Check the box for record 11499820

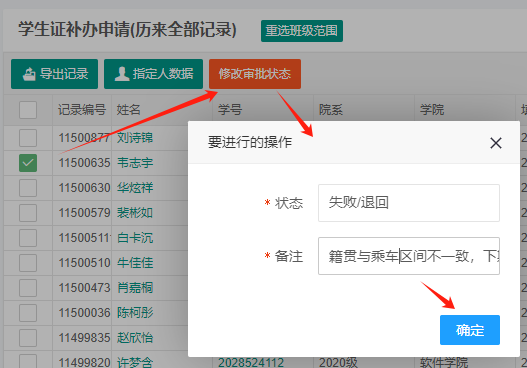pos(28,362)
